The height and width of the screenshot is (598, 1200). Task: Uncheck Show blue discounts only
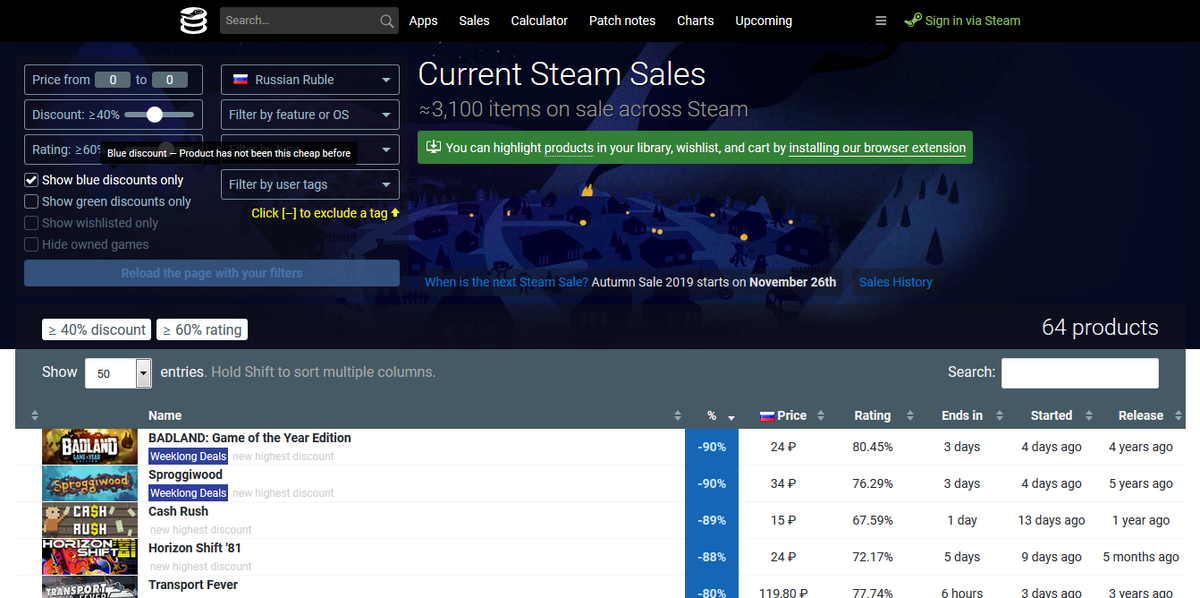31,180
